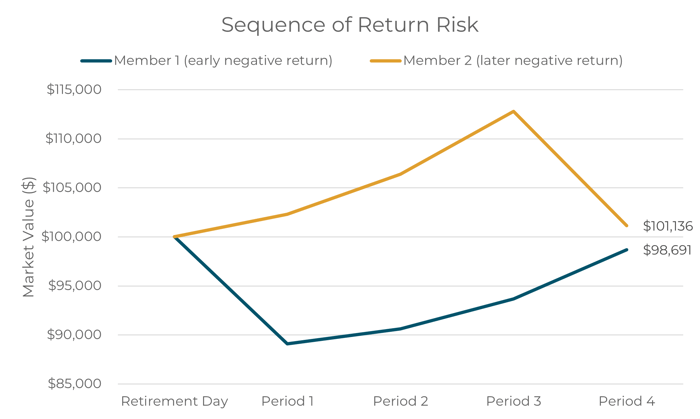The width and height of the screenshot is (700, 419).
Task: Click the "Period 2" x-axis label
Action: click(401, 402)
